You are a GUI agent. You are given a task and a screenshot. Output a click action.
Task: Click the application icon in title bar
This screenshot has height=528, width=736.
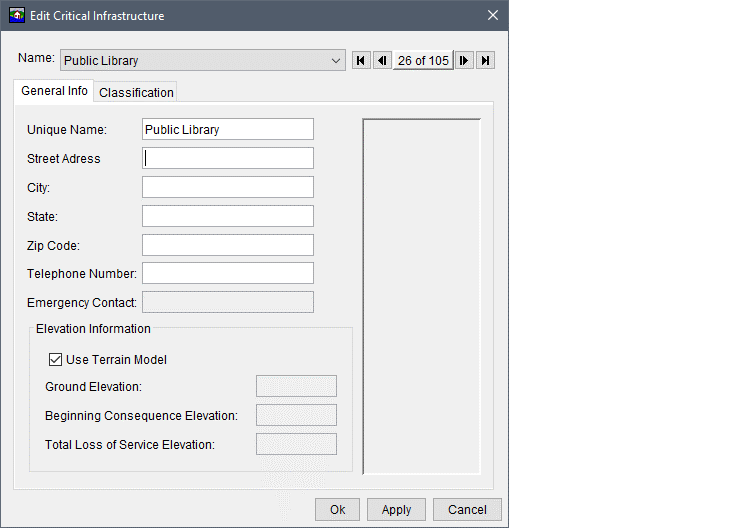[17, 16]
